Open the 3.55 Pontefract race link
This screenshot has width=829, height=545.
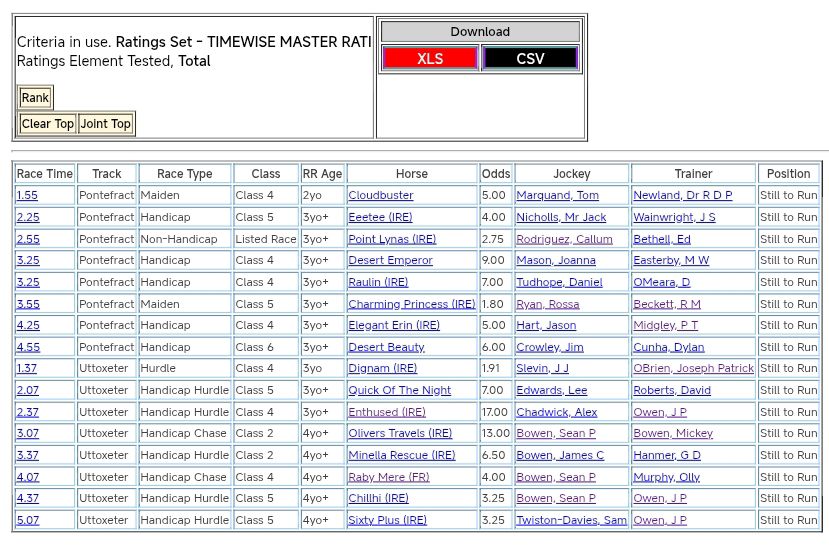(28, 304)
